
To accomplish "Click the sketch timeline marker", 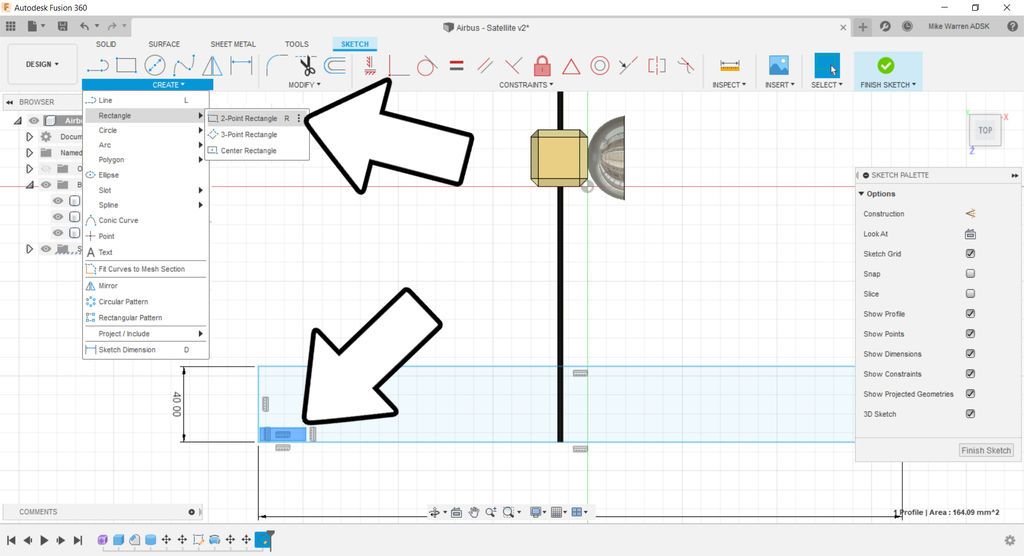I will 263,540.
